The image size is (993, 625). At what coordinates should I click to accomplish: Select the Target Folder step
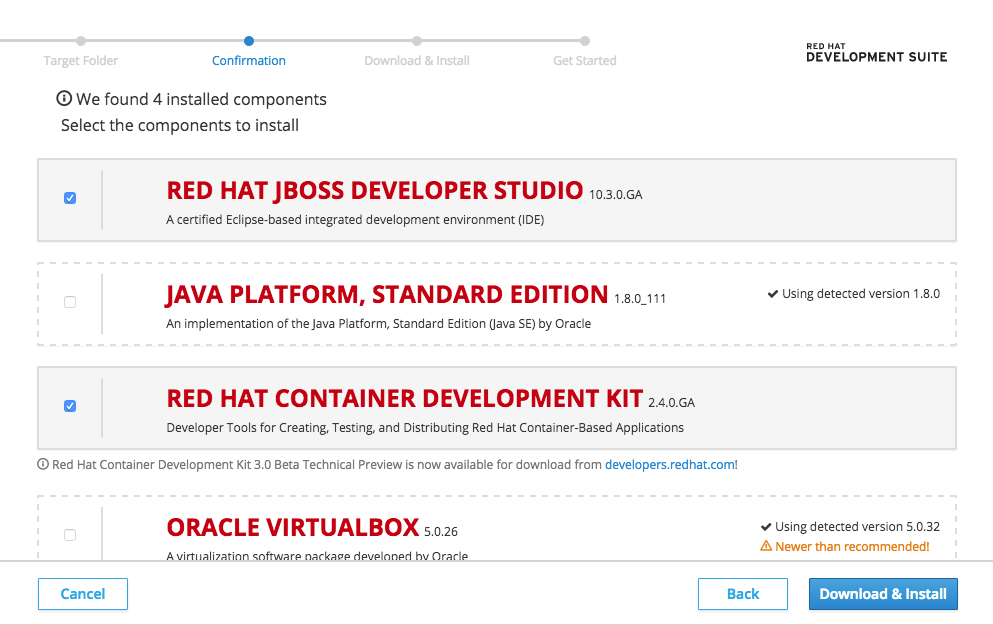80,61
